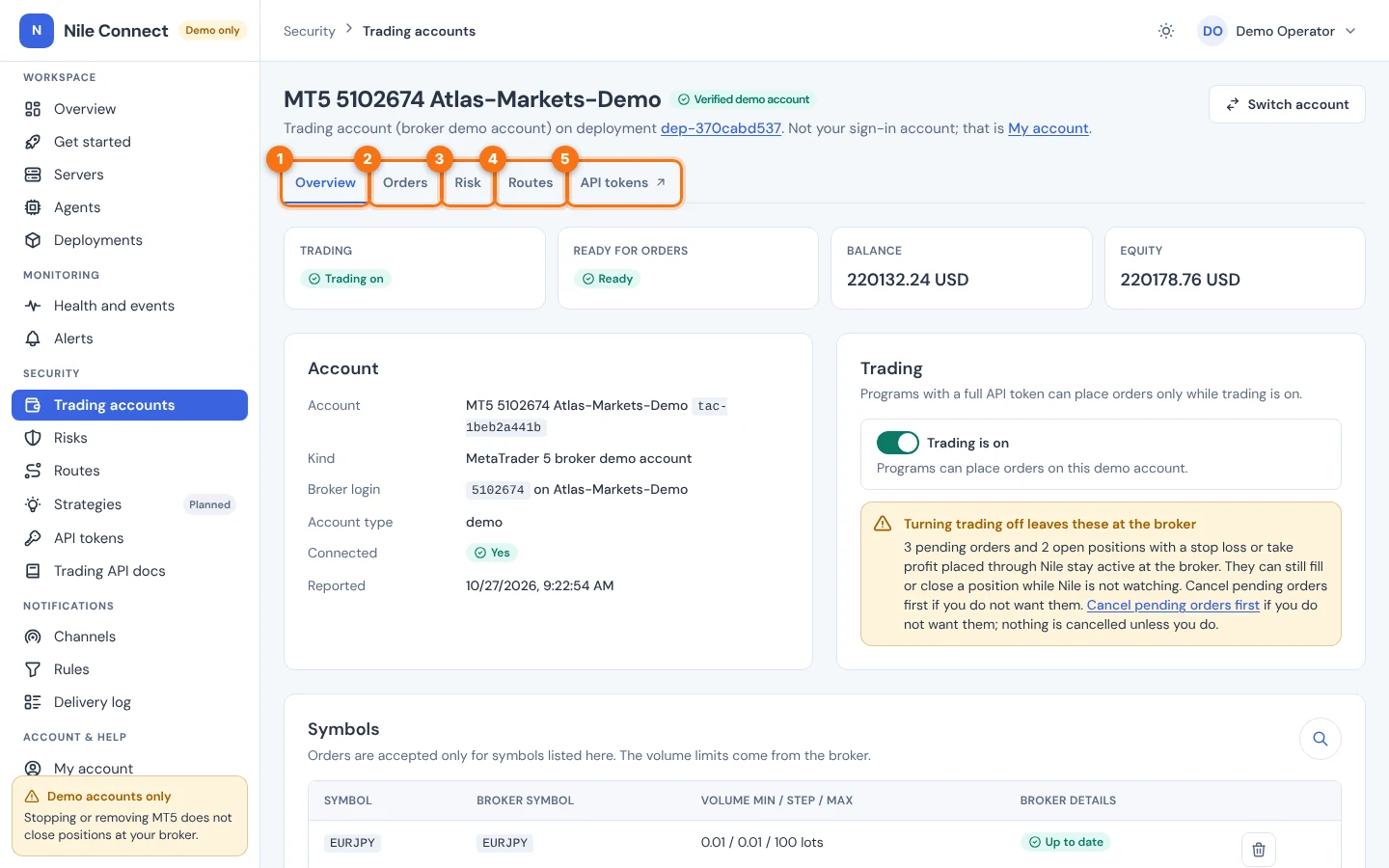1389x868 pixels.
Task: Click the Ready status badge
Action: 607,279
